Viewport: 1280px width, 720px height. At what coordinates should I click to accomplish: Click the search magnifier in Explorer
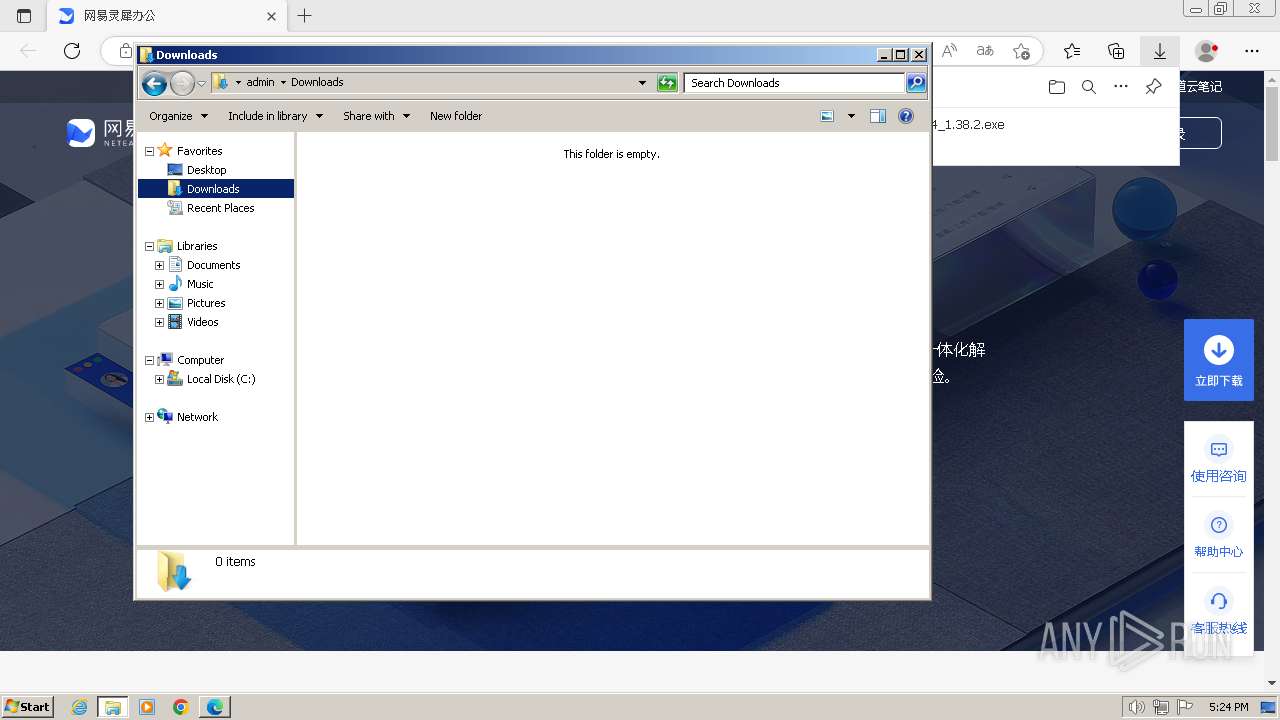point(916,83)
